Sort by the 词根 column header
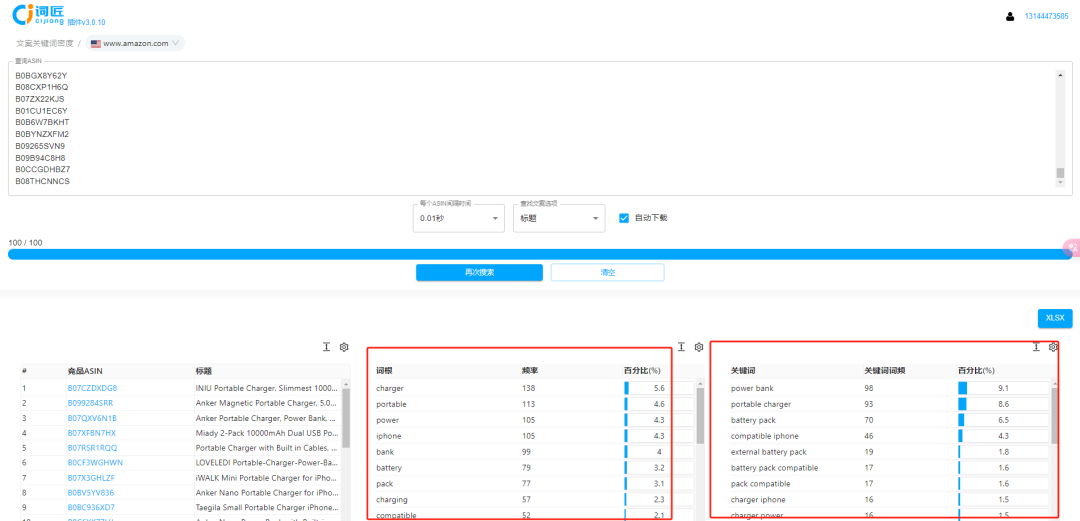1080x521 pixels. 384,371
